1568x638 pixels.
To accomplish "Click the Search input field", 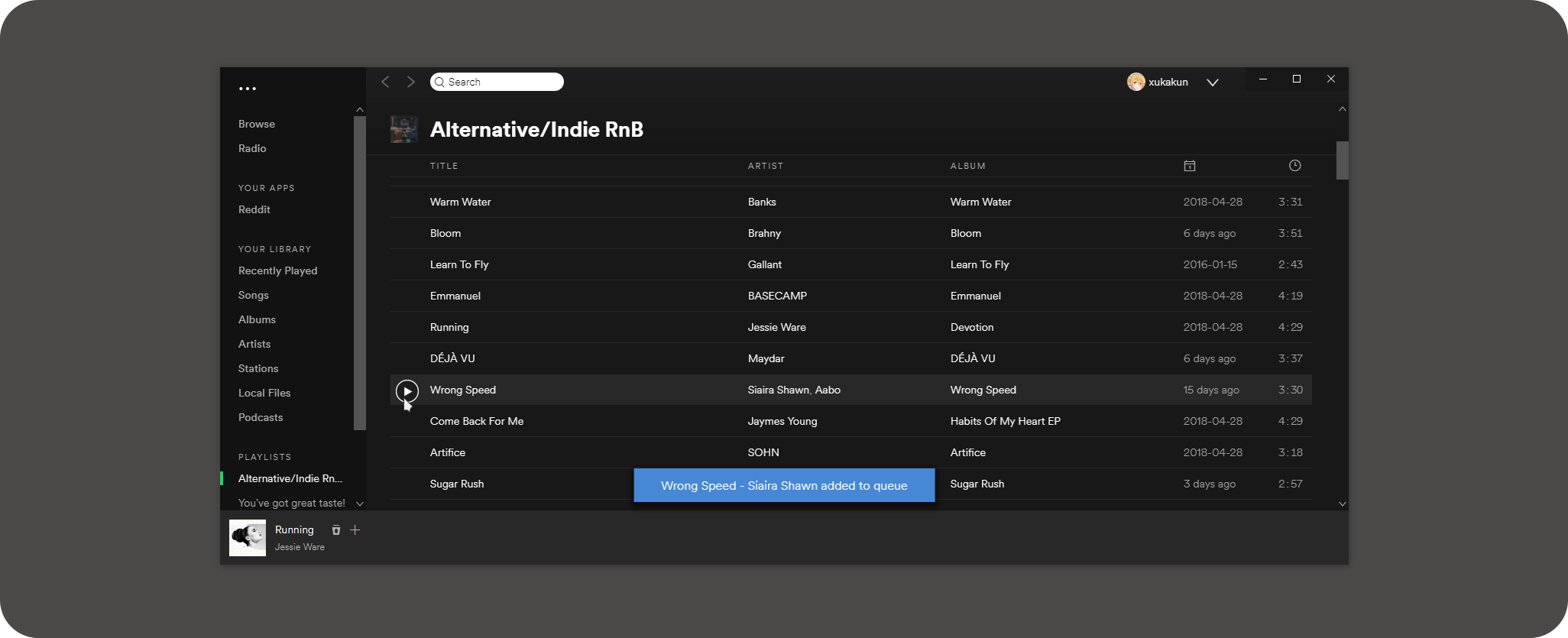I will (x=501, y=82).
